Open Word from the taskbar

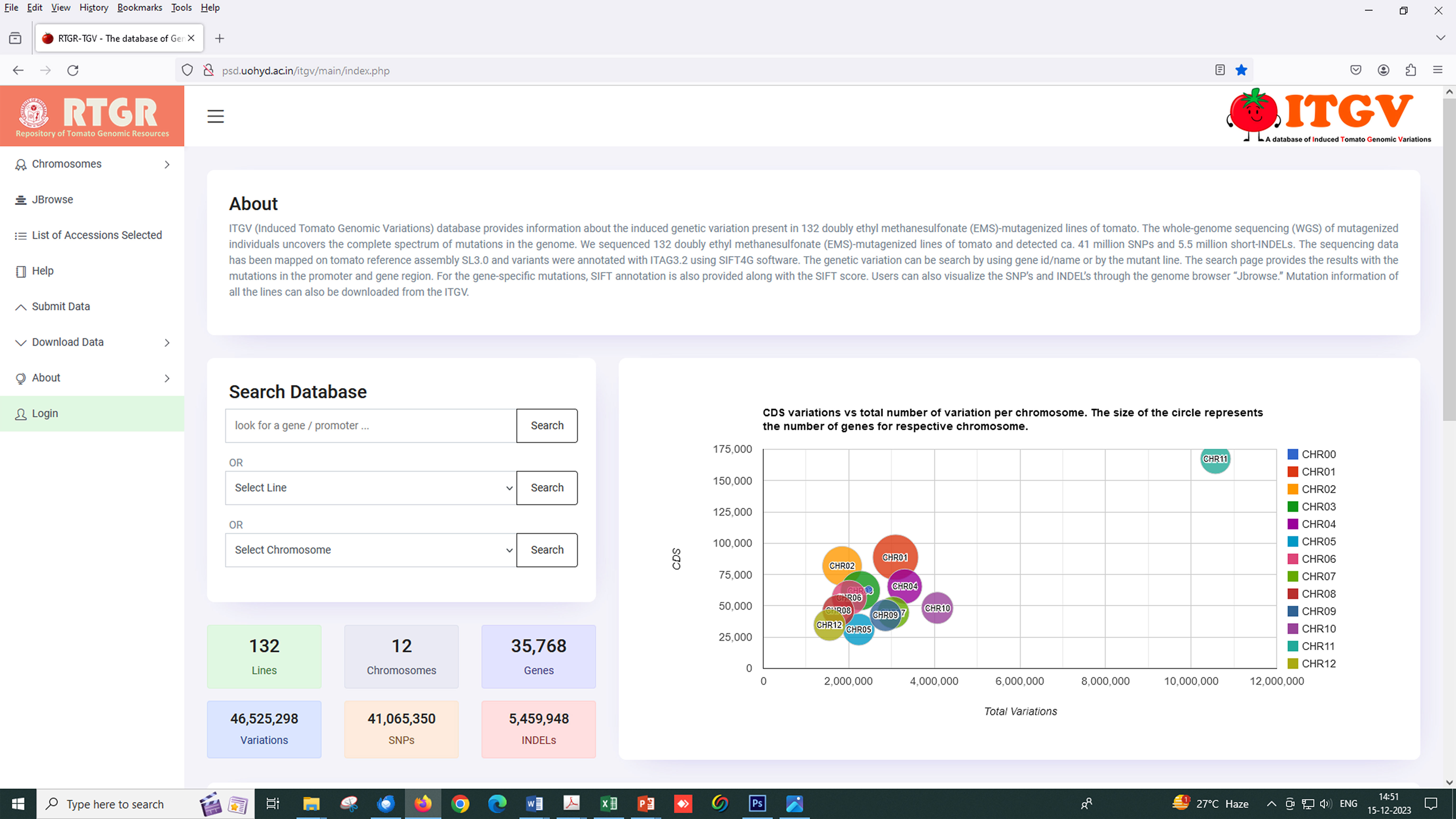pyautogui.click(x=534, y=804)
